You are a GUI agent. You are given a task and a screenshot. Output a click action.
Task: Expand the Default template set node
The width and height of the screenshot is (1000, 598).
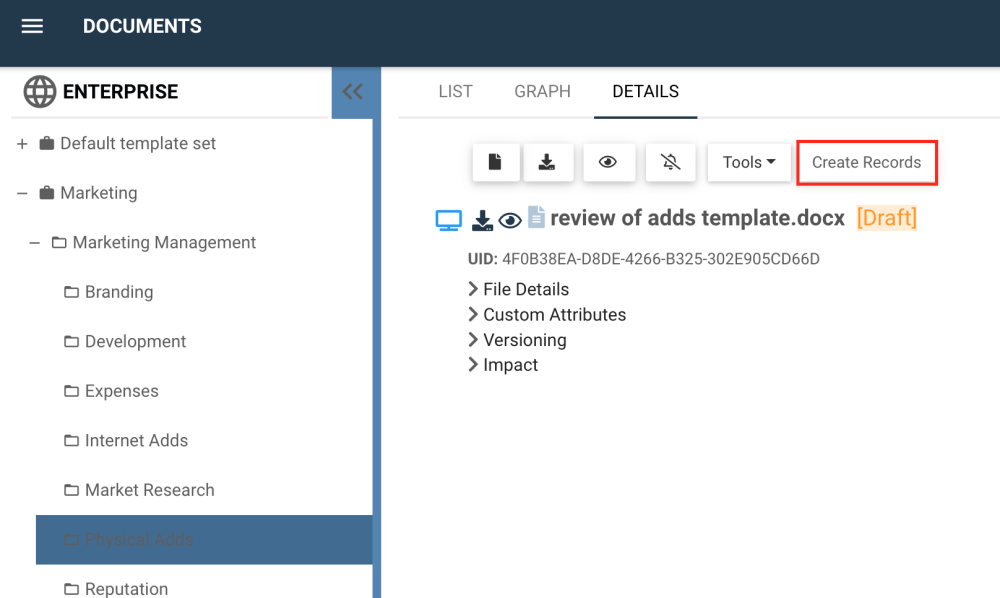pos(22,144)
